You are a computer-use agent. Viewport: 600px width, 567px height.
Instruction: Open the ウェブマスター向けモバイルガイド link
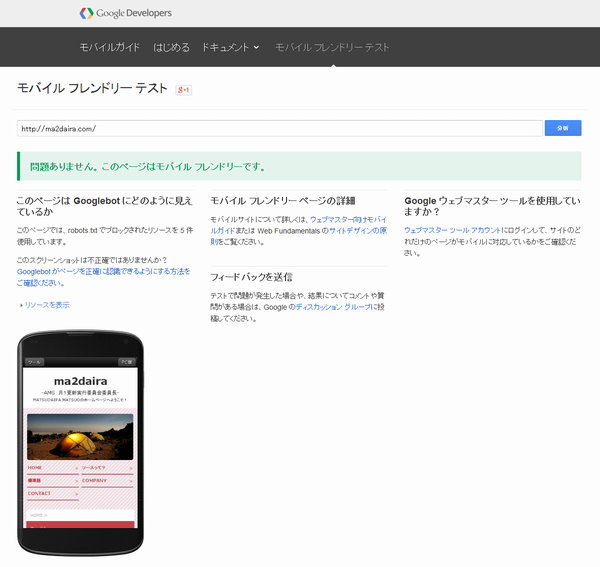pos(298,225)
